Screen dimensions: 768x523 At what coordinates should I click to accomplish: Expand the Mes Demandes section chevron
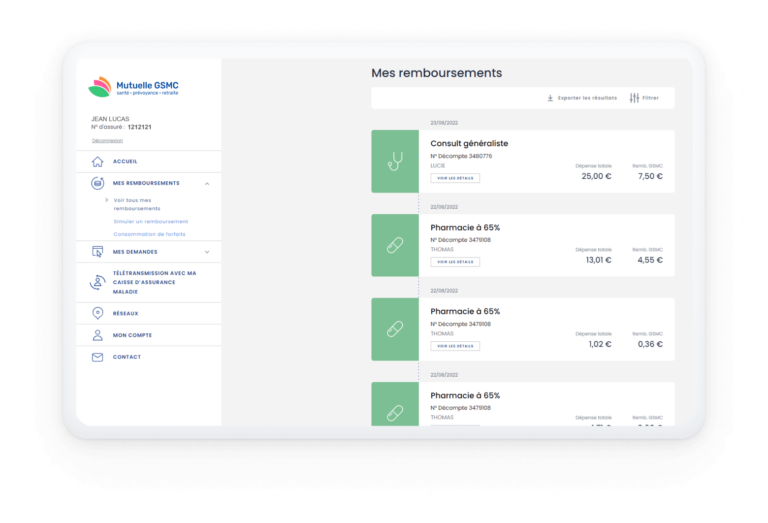207,252
